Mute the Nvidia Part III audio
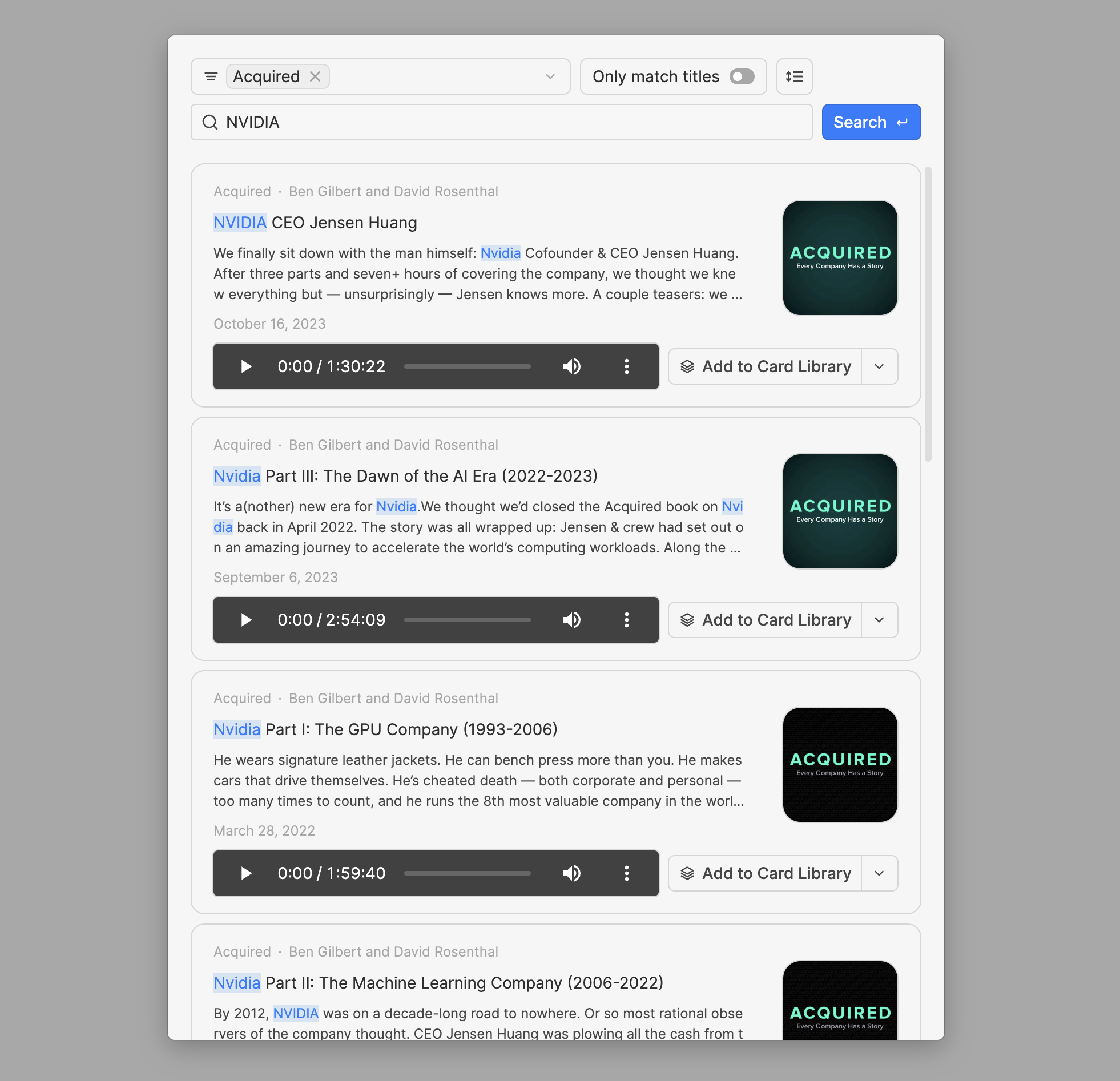Image resolution: width=1120 pixels, height=1081 pixels. tap(571, 620)
